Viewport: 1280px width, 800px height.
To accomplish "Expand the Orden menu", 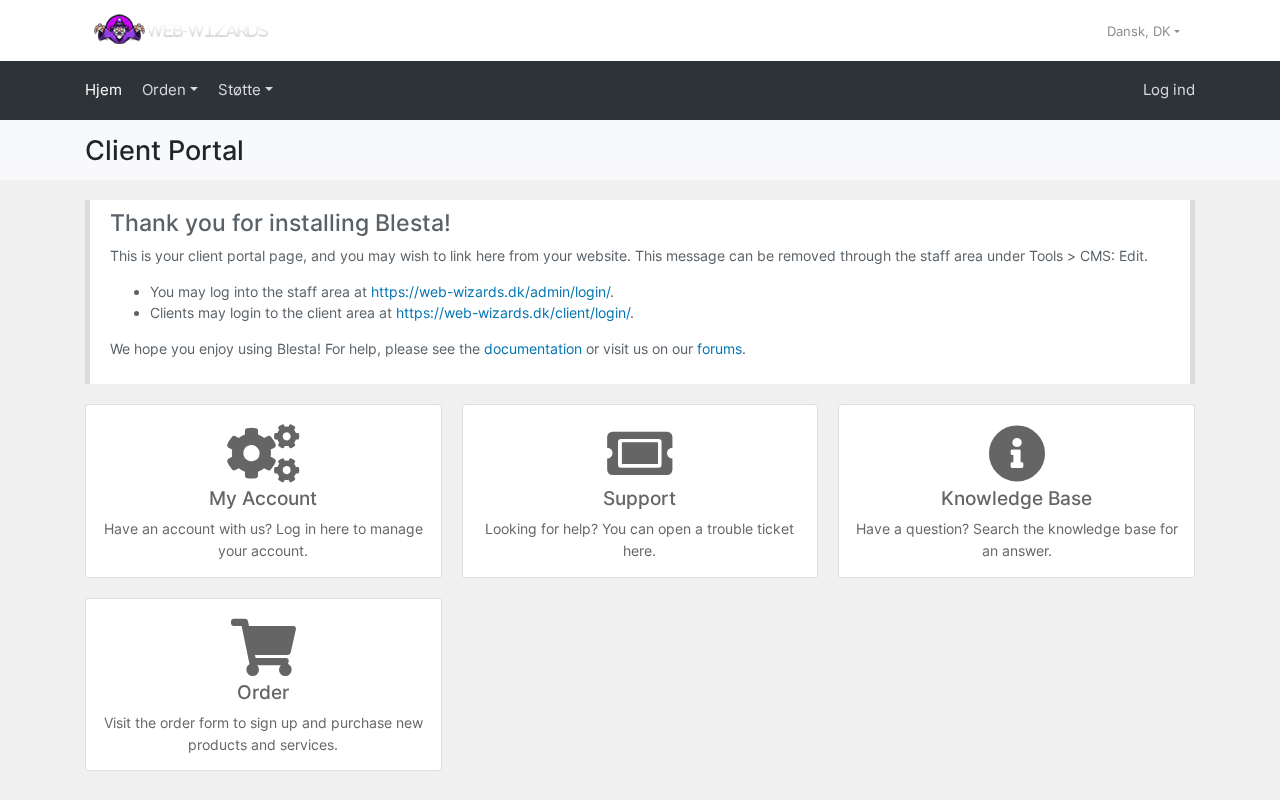I will [170, 90].
